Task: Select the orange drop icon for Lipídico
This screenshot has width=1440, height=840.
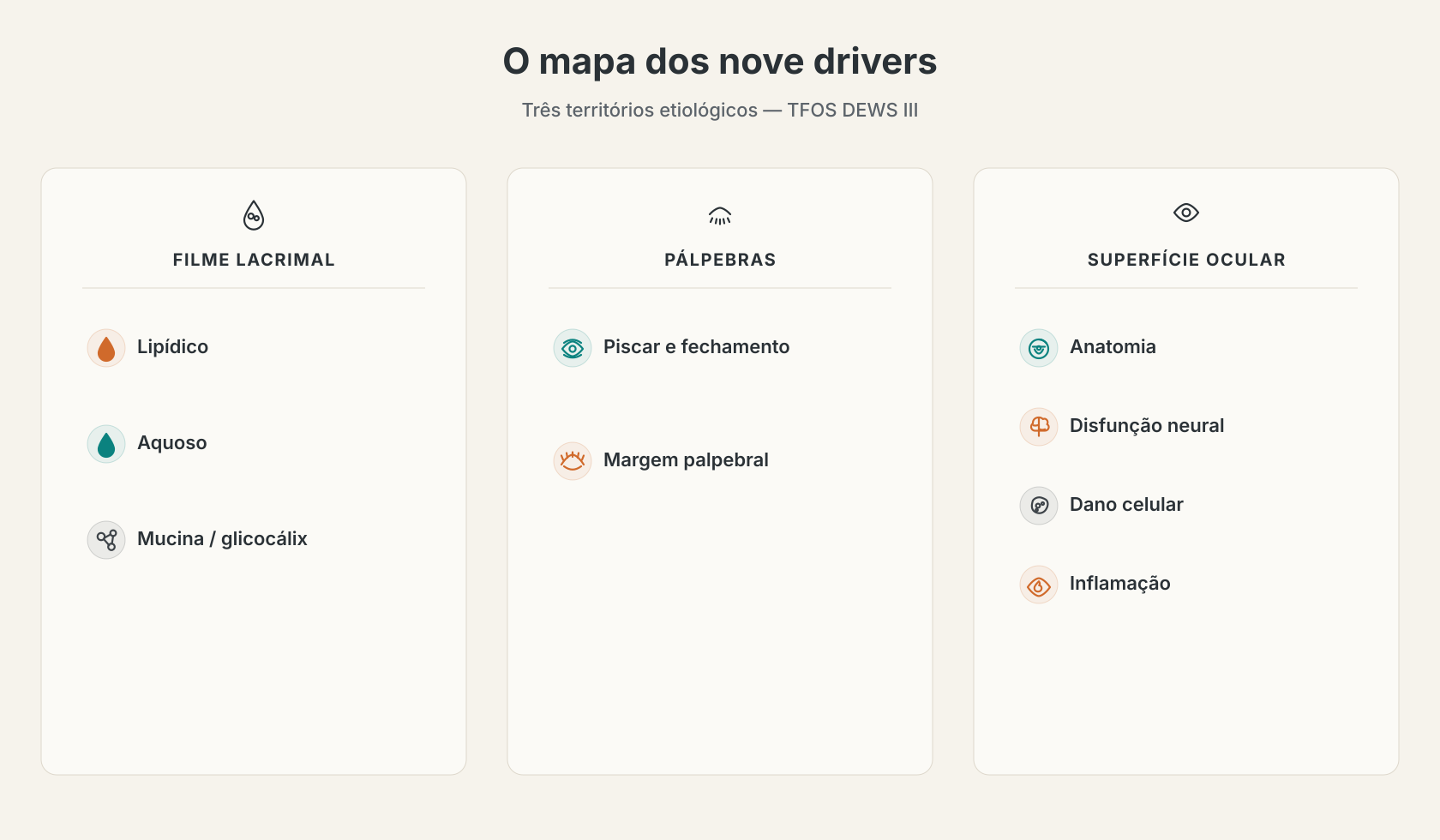Action: click(106, 348)
